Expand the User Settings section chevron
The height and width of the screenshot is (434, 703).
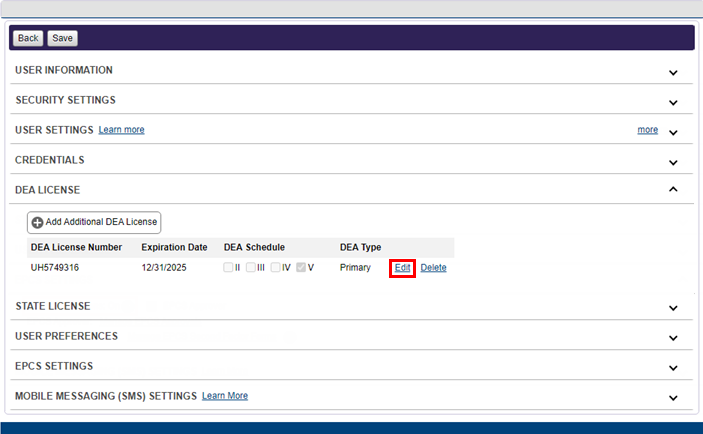click(x=673, y=132)
